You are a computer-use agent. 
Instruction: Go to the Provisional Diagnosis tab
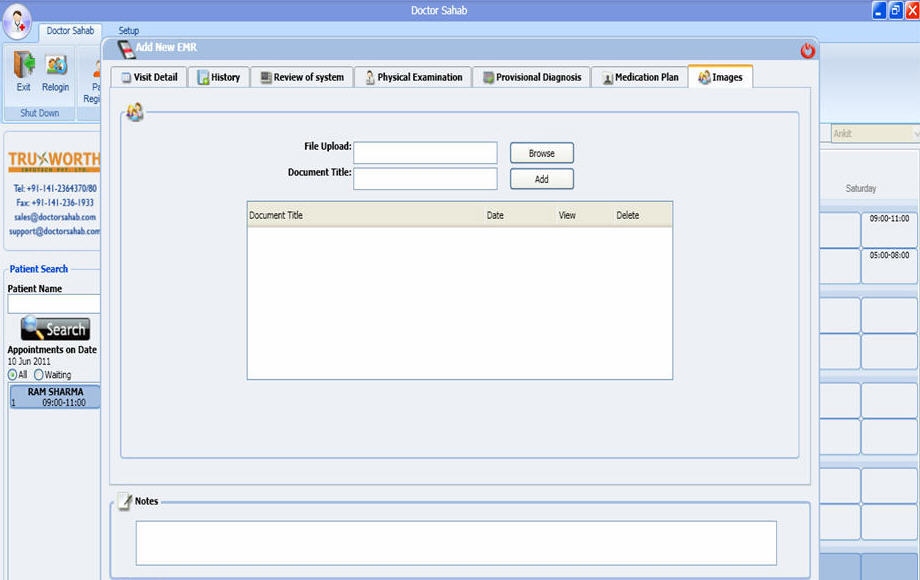pyautogui.click(x=530, y=77)
